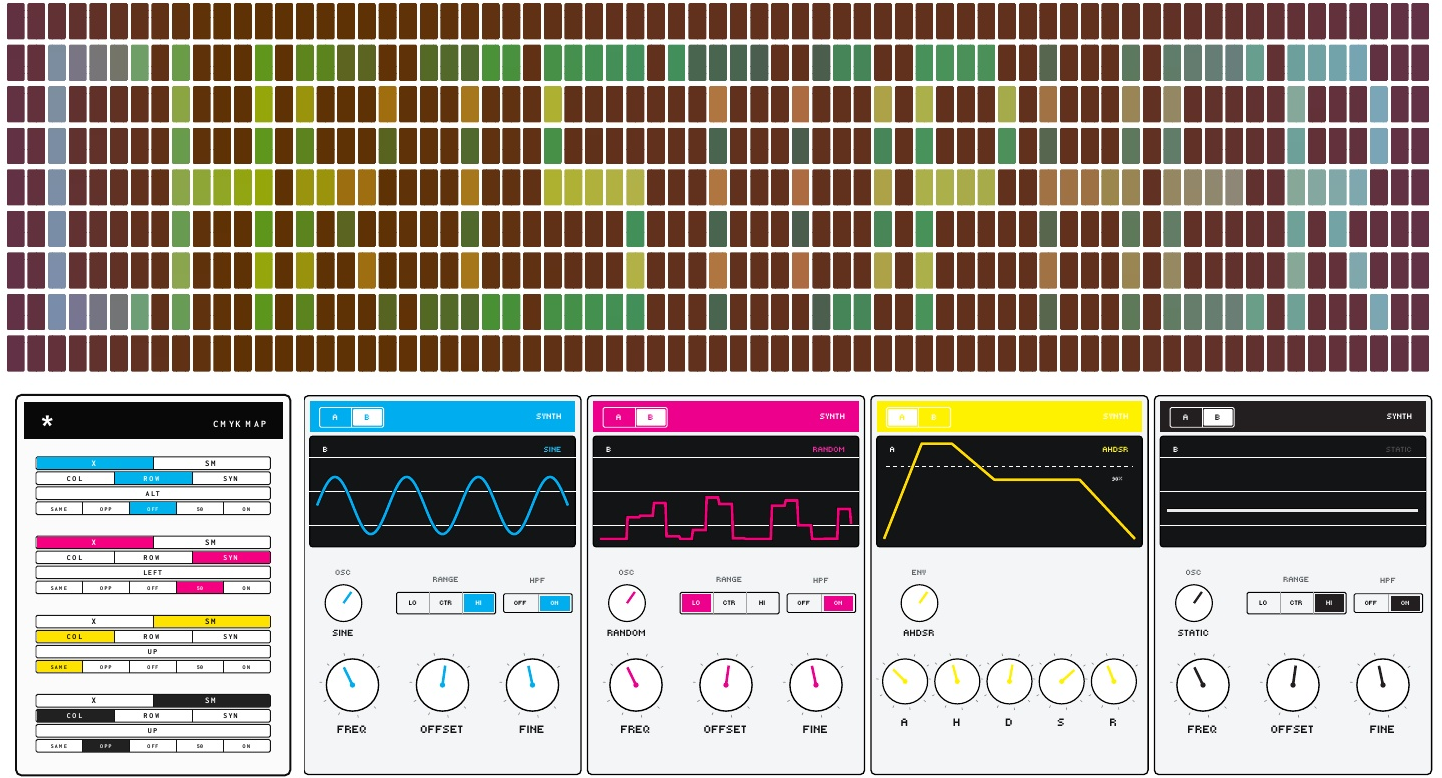
Task: Select ROW in the magenta map section
Action: pyautogui.click(x=153, y=557)
